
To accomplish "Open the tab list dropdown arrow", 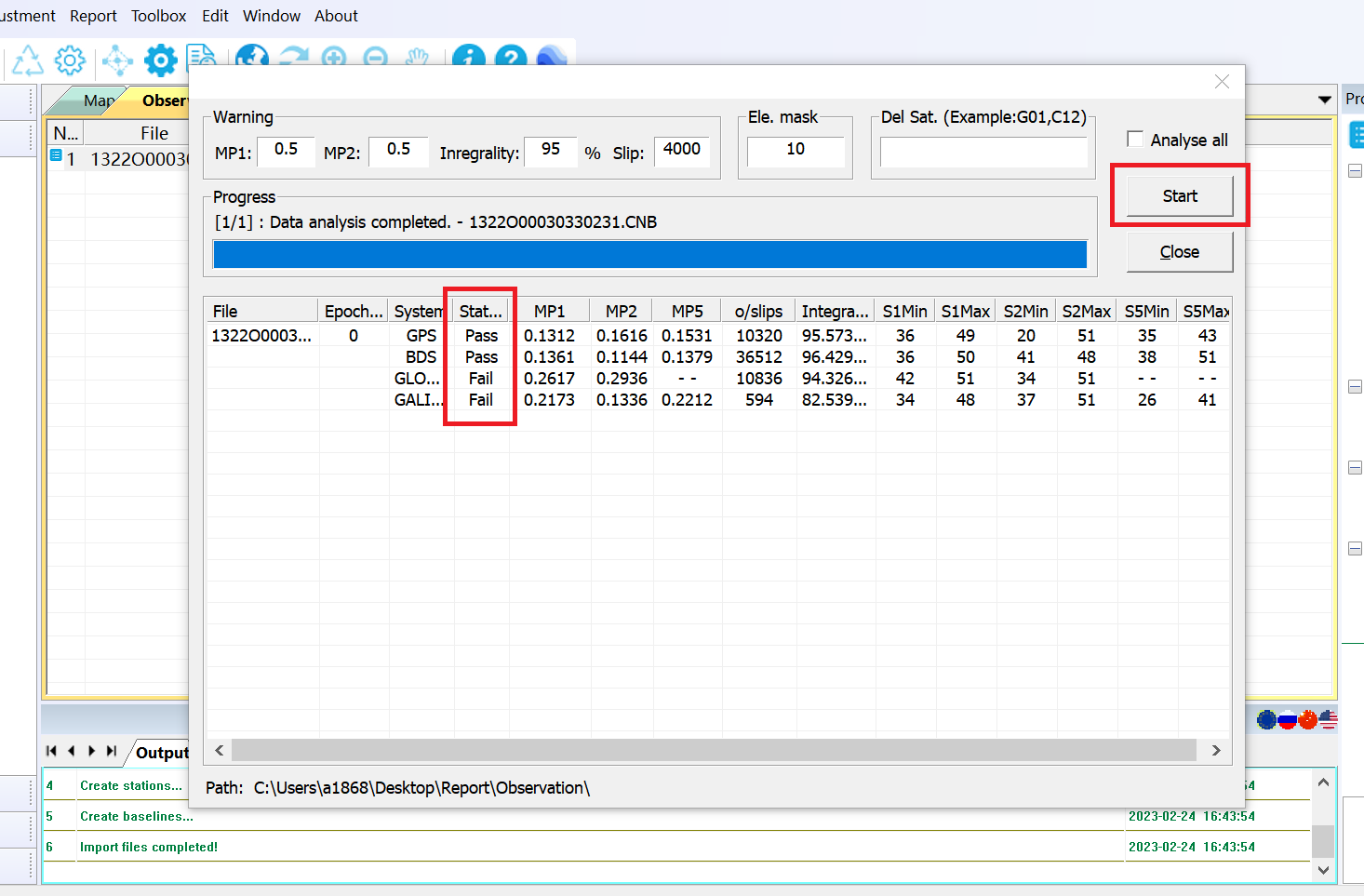I will point(1324,100).
